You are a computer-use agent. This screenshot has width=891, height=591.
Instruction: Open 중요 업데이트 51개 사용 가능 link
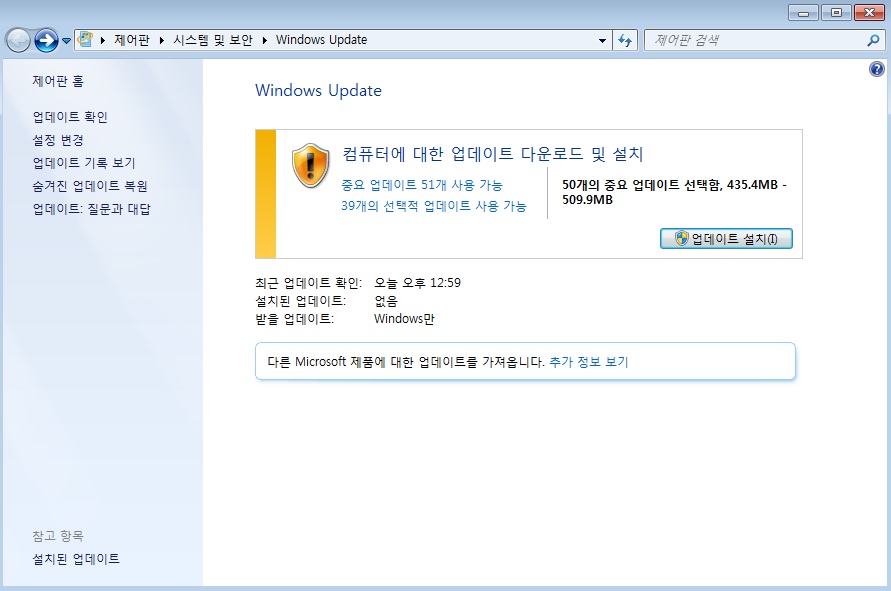point(422,185)
